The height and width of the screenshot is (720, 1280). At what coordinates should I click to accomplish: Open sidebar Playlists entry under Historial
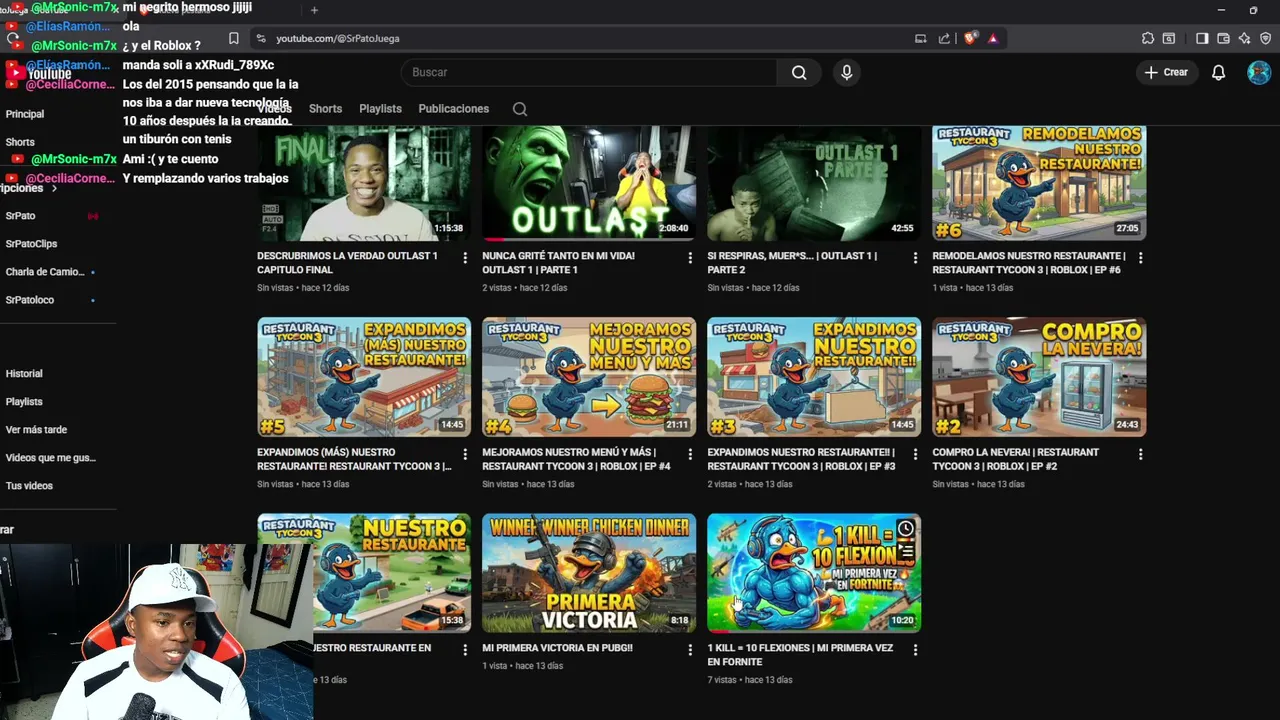[24, 402]
